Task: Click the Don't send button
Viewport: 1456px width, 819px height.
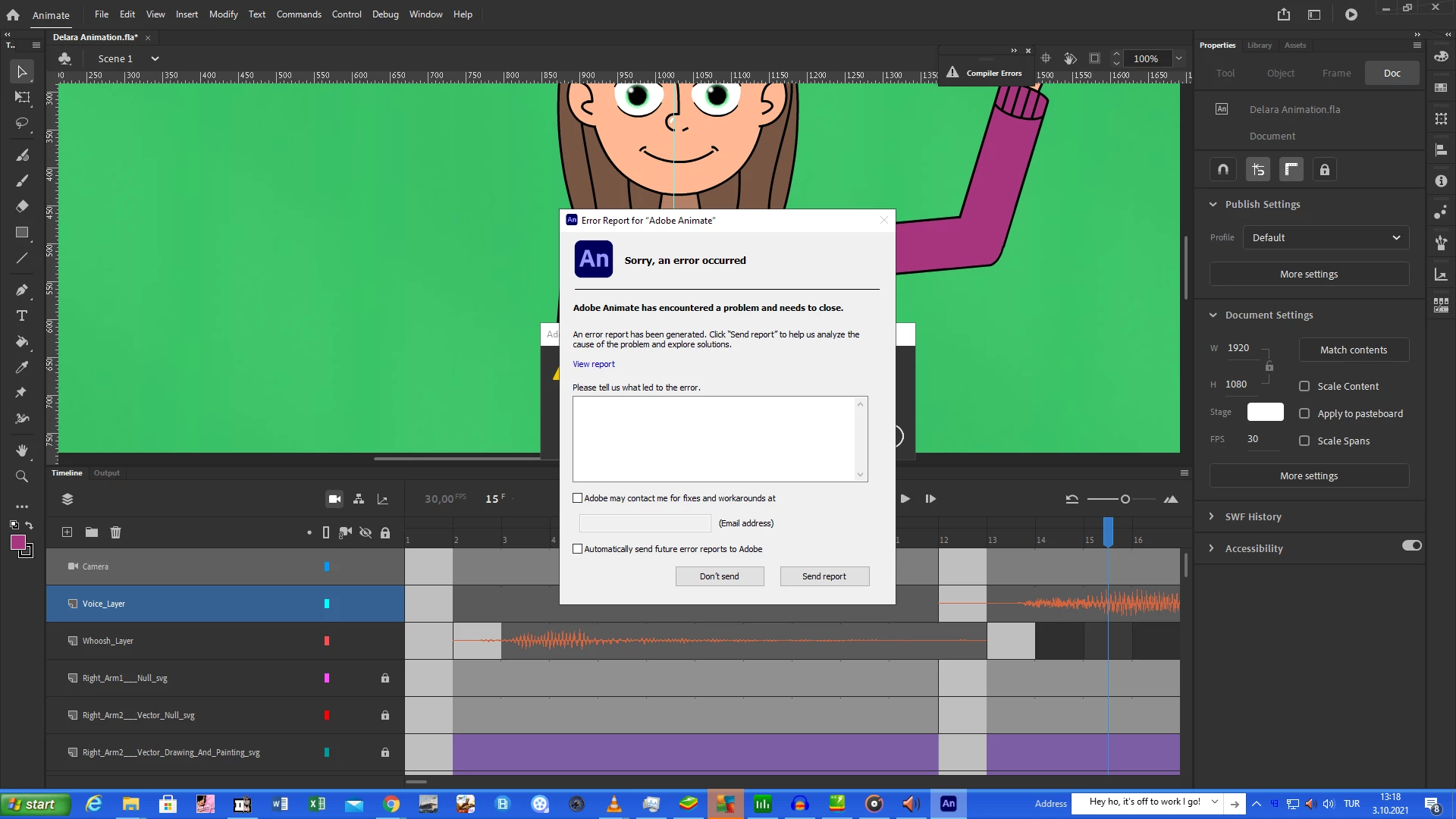Action: 719,576
